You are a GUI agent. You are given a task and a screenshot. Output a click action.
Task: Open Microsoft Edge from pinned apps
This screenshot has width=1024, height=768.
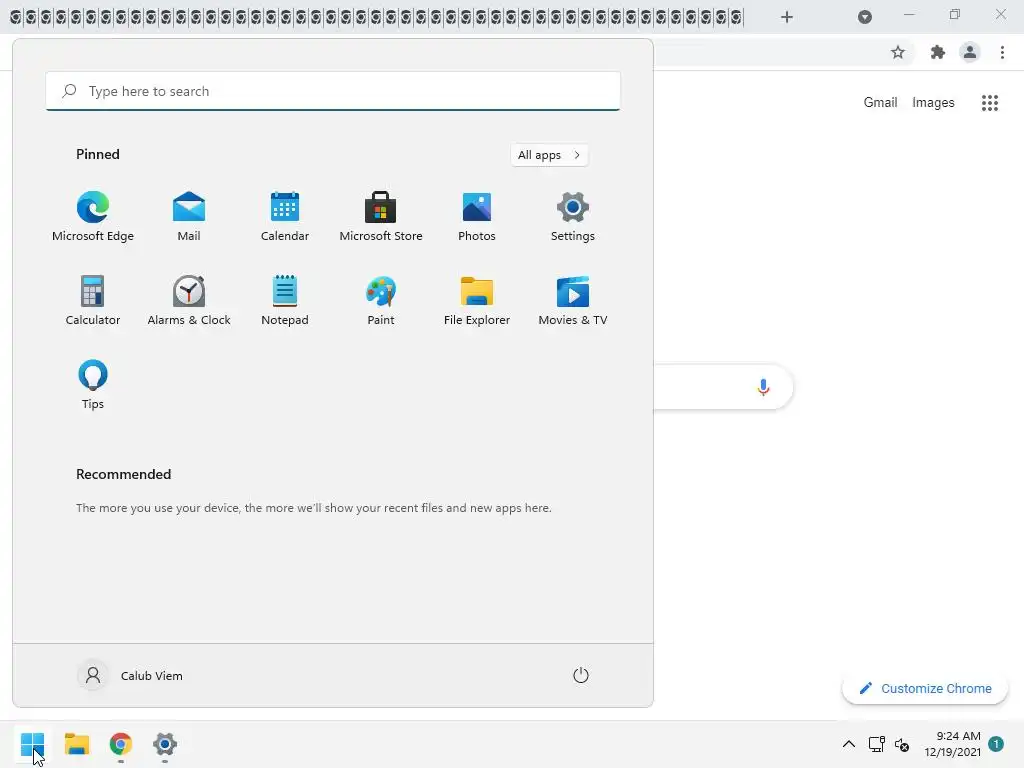click(93, 217)
